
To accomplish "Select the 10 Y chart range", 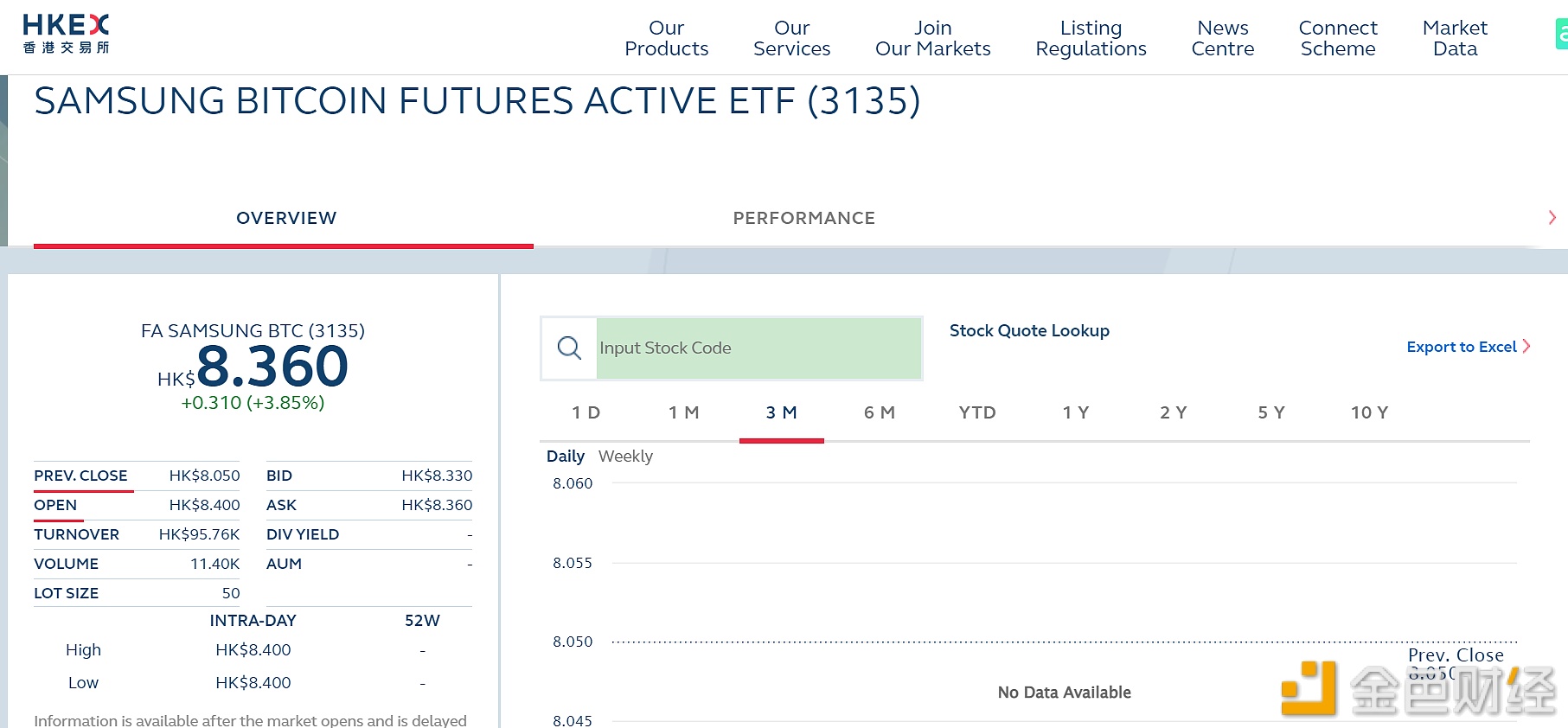I will click(1369, 413).
